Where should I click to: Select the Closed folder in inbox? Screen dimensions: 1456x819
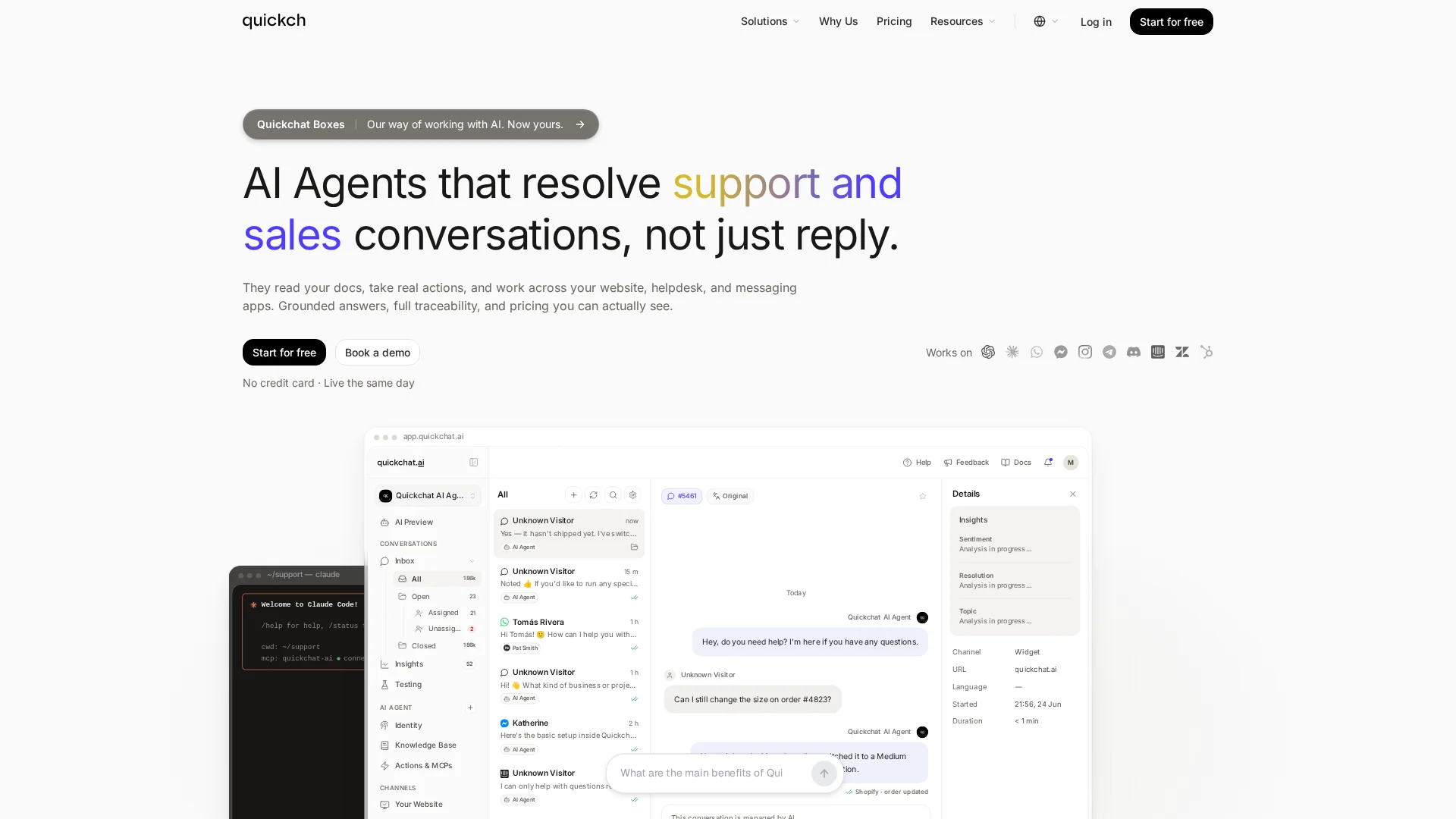point(437,646)
